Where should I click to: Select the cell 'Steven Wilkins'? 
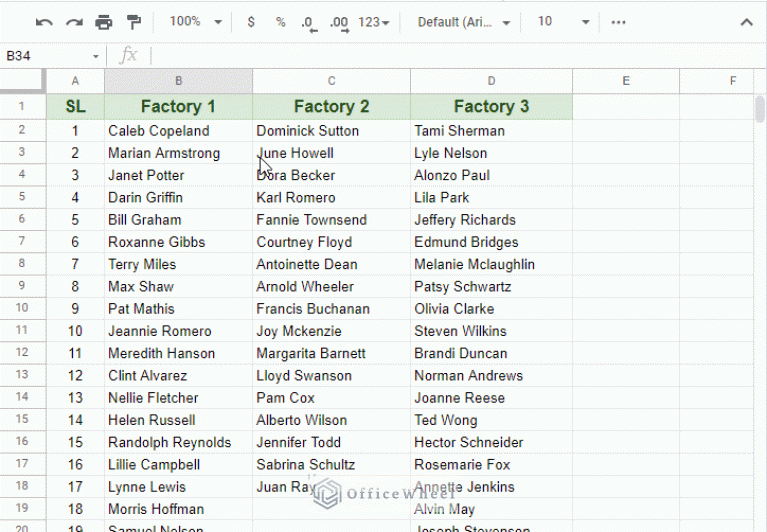(492, 331)
